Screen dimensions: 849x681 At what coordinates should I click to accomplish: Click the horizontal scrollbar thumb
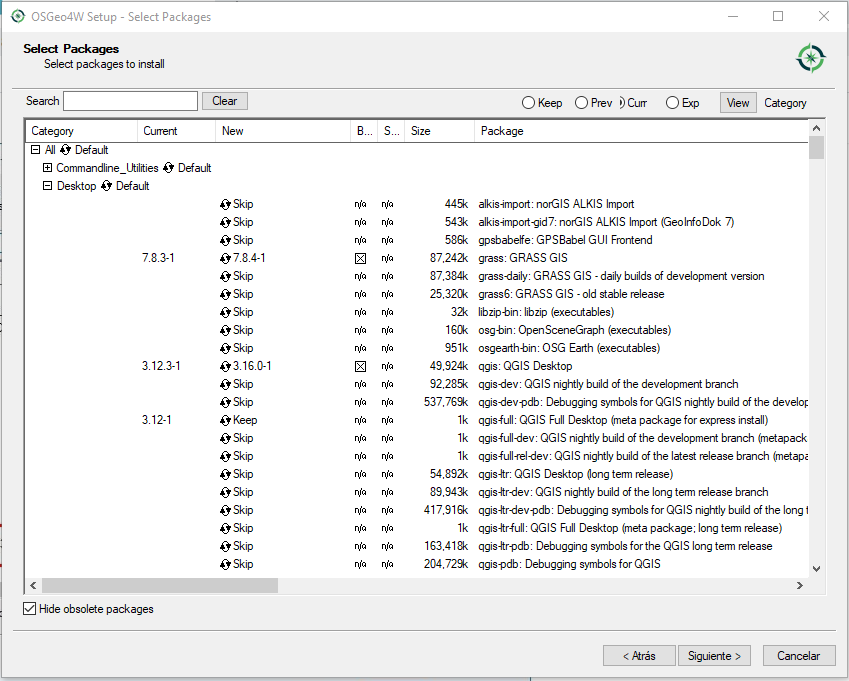point(160,585)
